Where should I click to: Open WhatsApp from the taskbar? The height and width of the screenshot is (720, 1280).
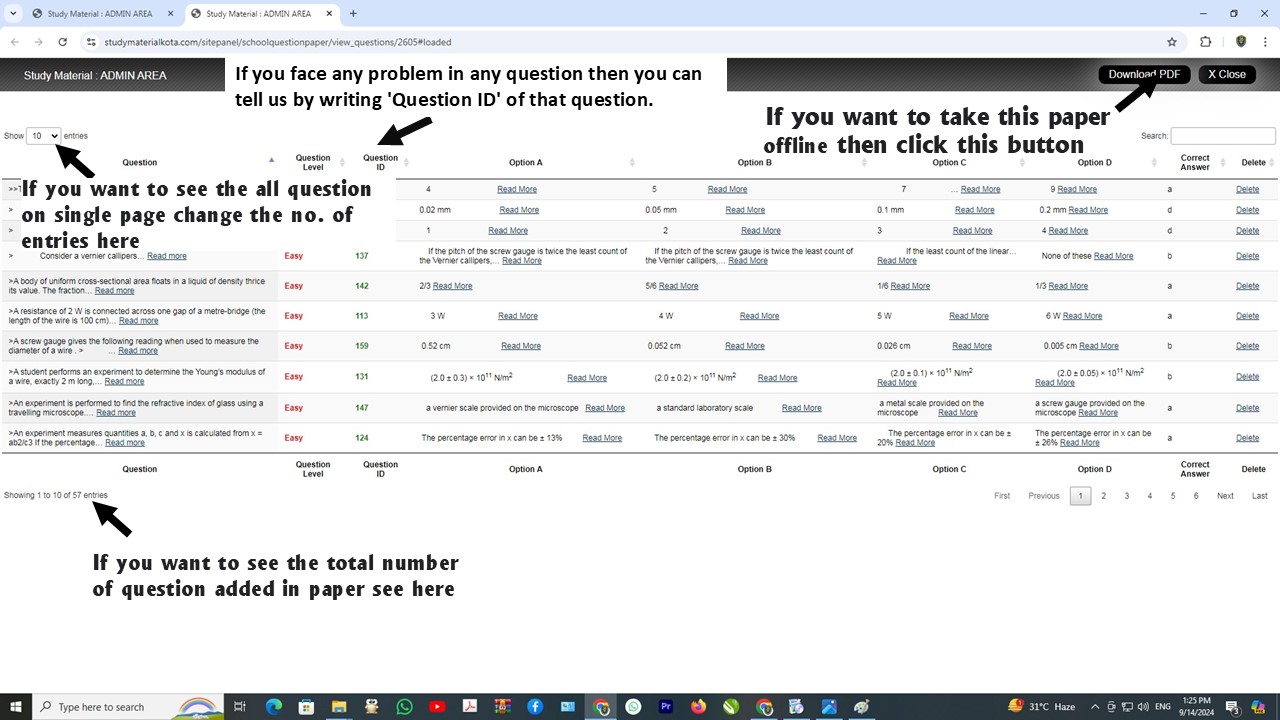[x=404, y=706]
